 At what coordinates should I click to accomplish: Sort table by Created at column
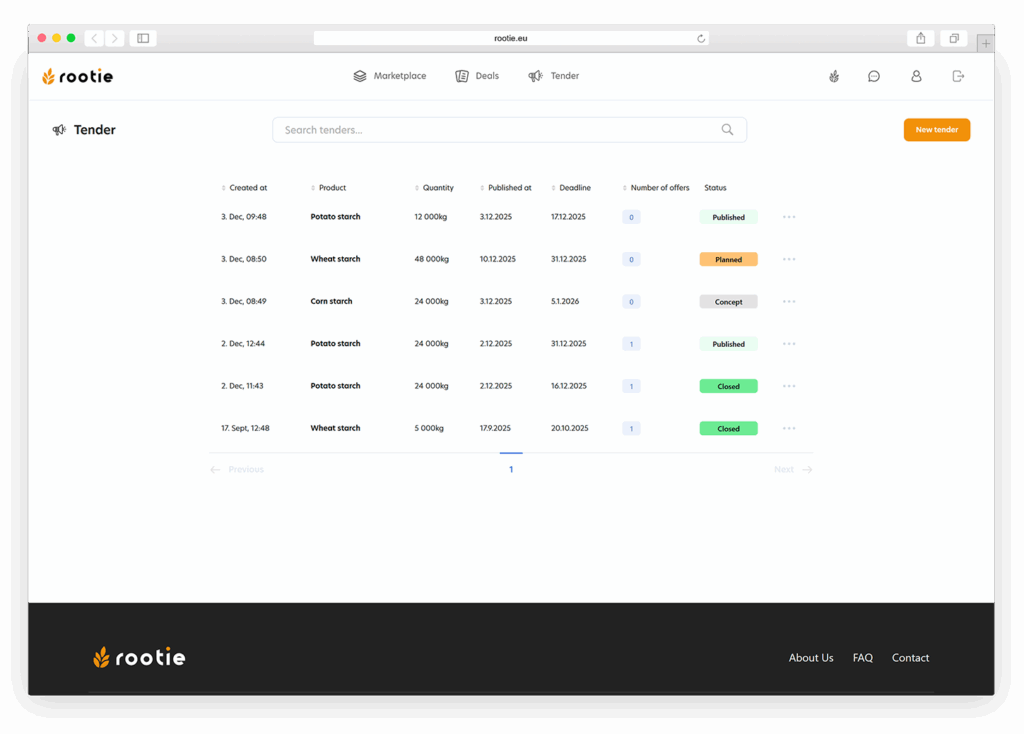tap(247, 188)
